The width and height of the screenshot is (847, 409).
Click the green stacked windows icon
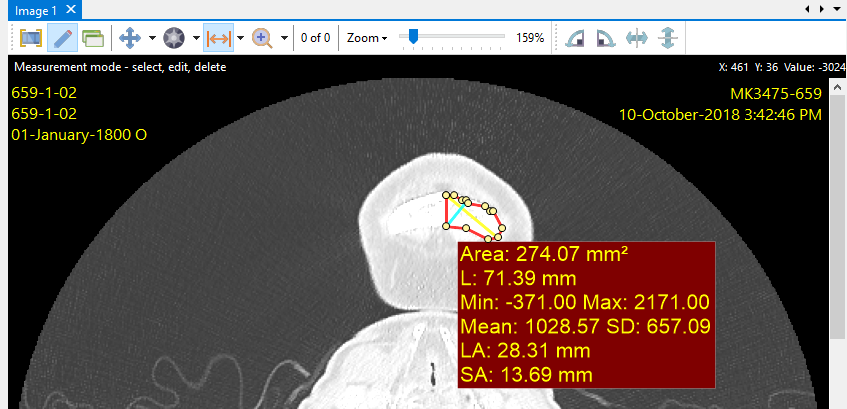coord(93,38)
